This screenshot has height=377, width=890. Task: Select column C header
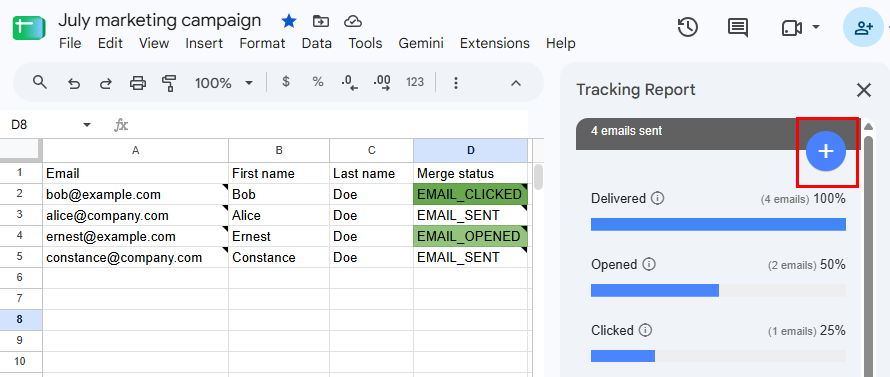tap(372, 150)
